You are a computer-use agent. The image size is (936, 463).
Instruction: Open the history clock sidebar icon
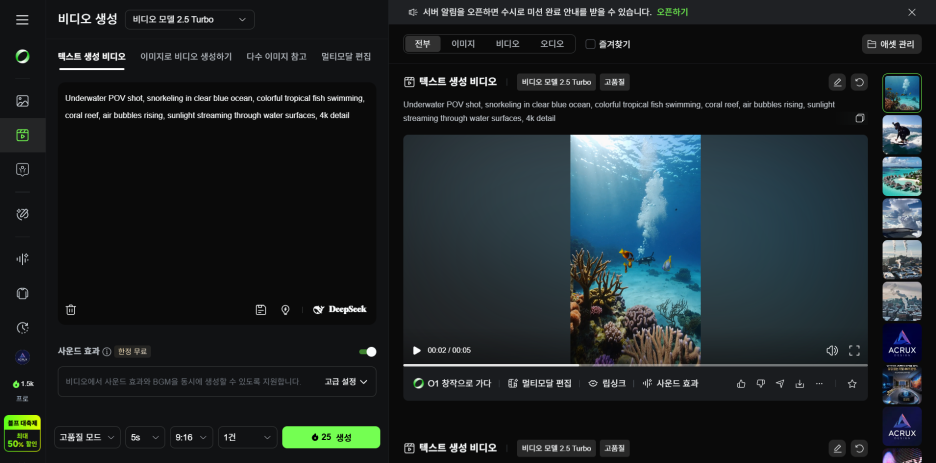click(x=22, y=328)
